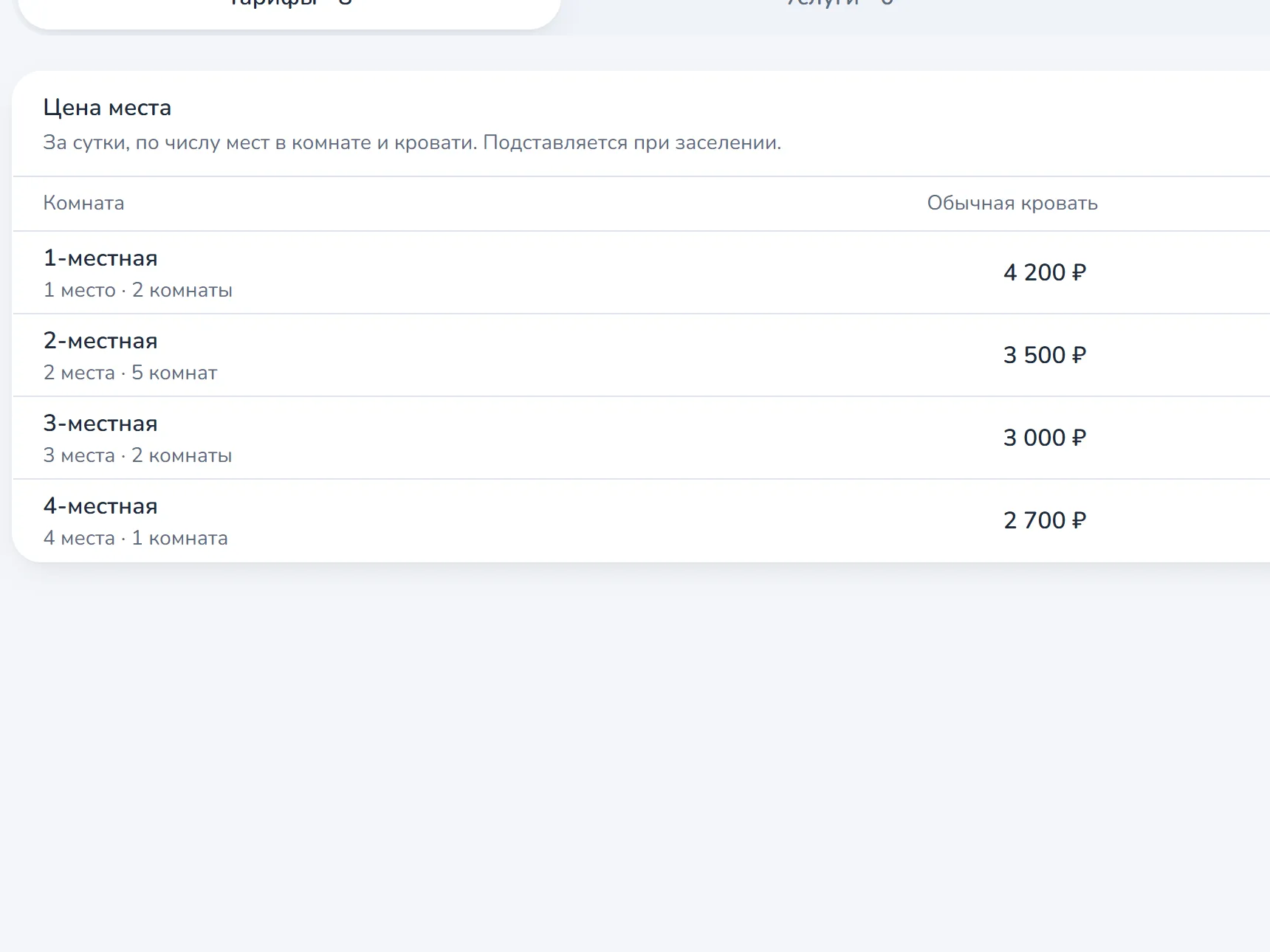Edit the 4 200 ₽ price
This screenshot has height=952, width=1270.
tap(1045, 272)
